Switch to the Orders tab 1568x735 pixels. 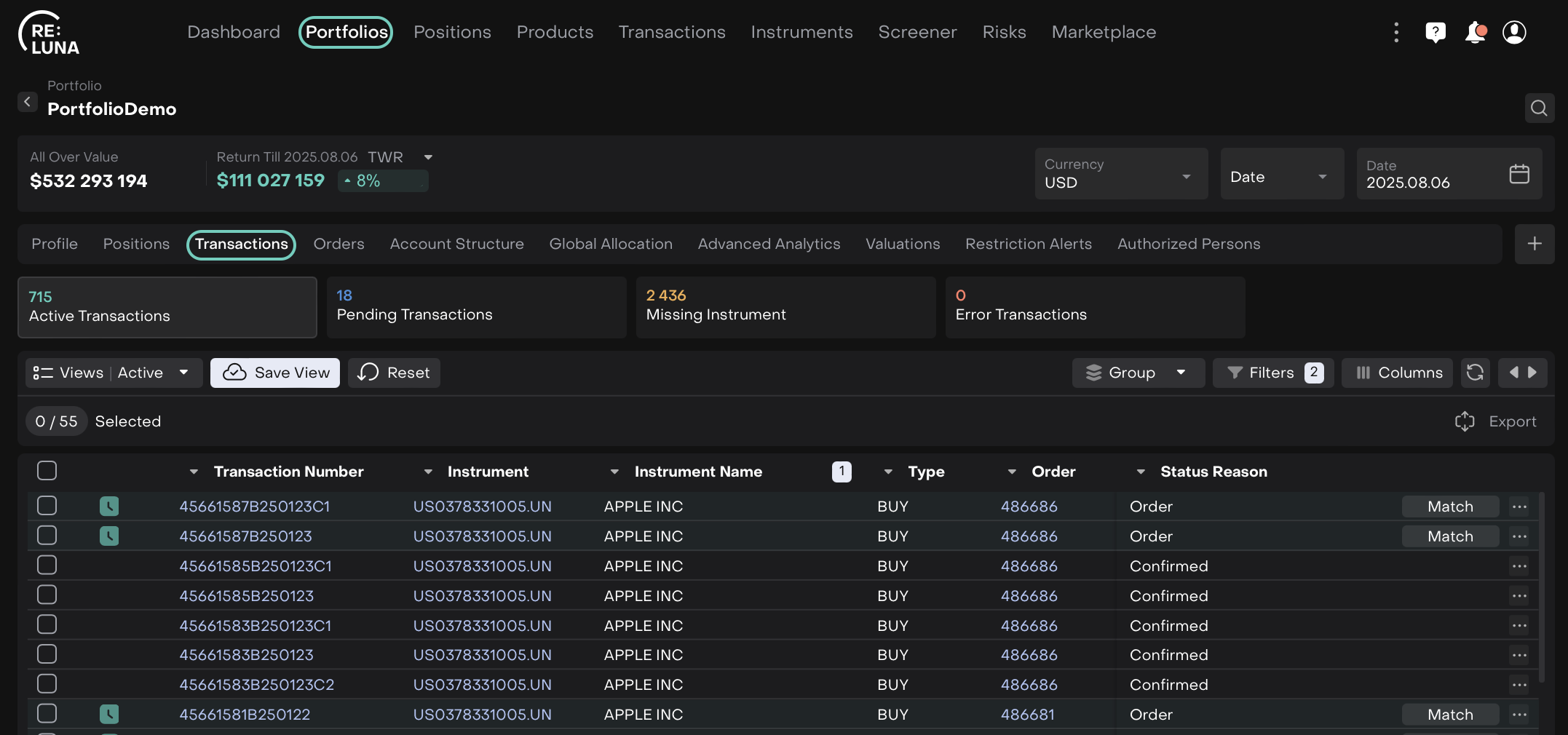coord(338,244)
